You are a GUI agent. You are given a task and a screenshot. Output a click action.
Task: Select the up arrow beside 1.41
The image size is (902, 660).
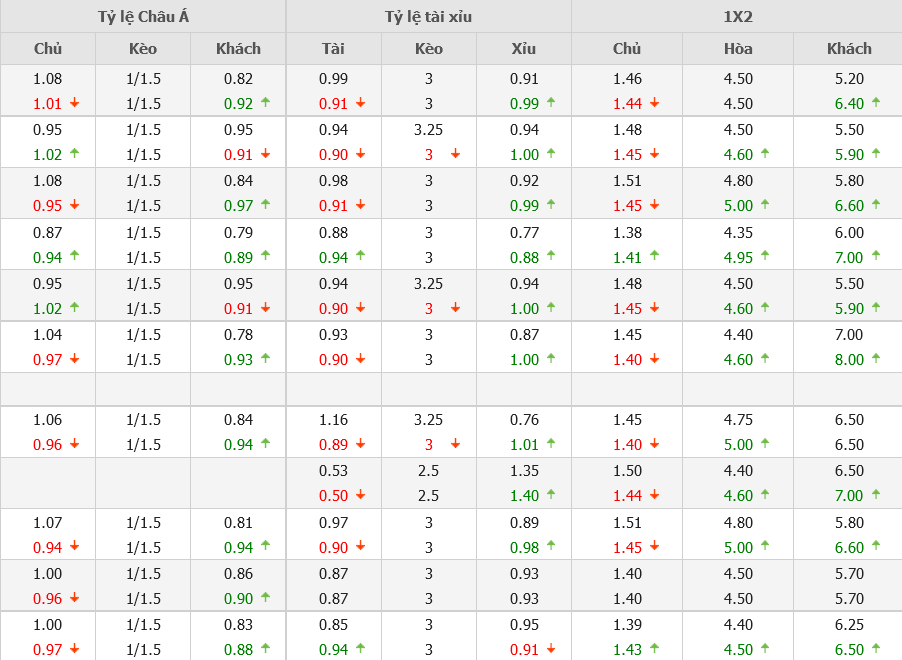tap(654, 256)
